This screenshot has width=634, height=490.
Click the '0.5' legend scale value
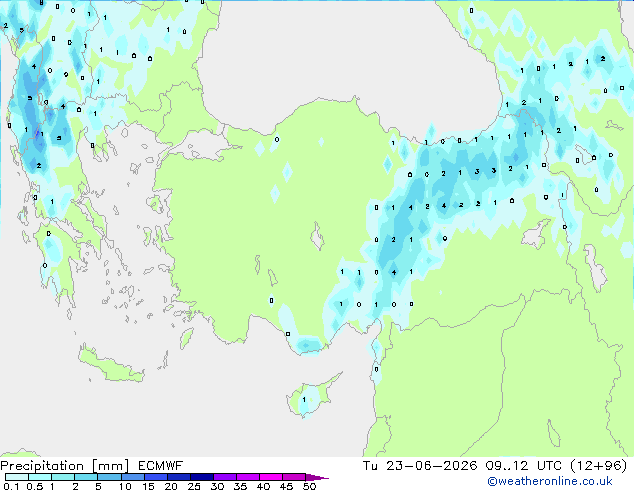pyautogui.click(x=34, y=486)
